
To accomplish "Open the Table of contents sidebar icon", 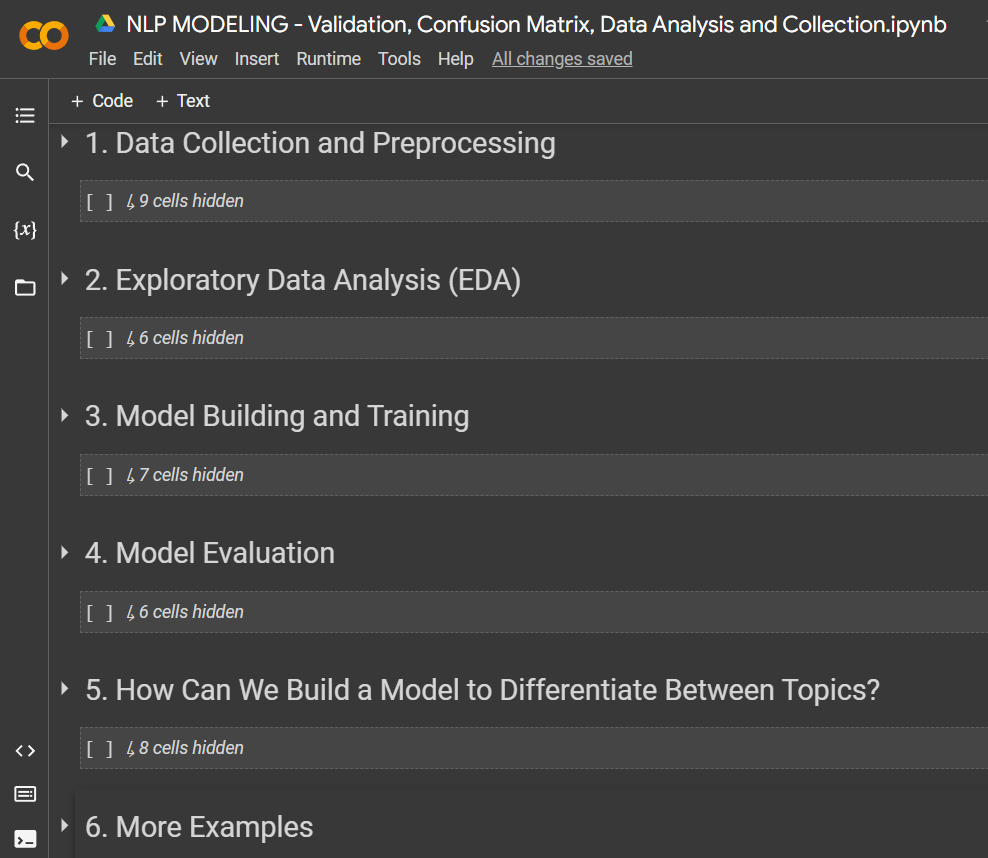I will coord(25,116).
